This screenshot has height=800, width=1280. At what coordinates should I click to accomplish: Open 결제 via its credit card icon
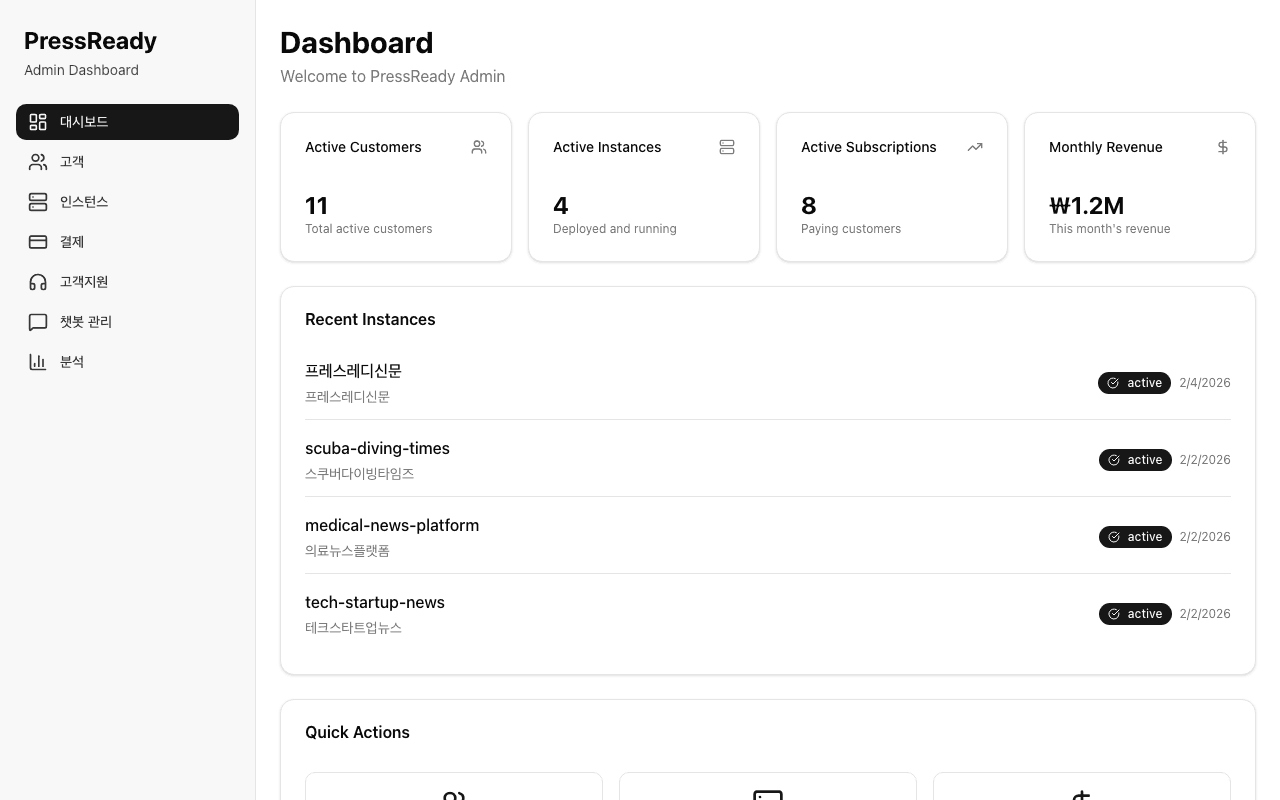tap(38, 242)
